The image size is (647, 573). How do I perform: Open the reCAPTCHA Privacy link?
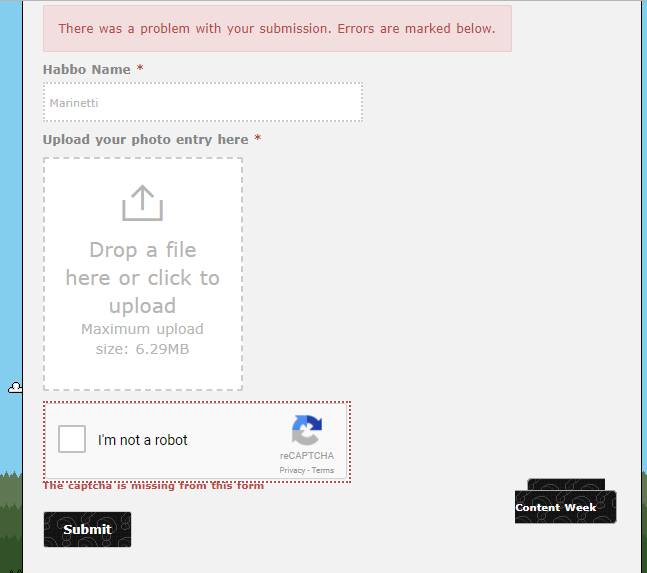point(292,470)
